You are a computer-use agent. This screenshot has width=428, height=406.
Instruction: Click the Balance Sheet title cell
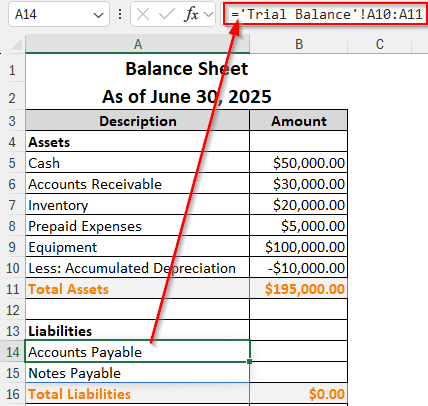(x=186, y=68)
